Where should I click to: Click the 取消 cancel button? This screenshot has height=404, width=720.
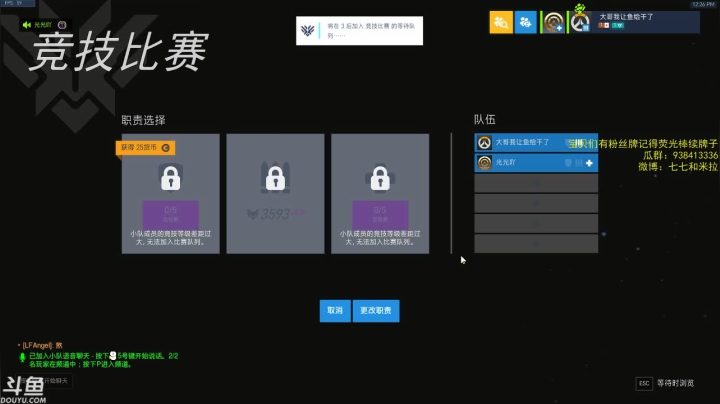[335, 311]
